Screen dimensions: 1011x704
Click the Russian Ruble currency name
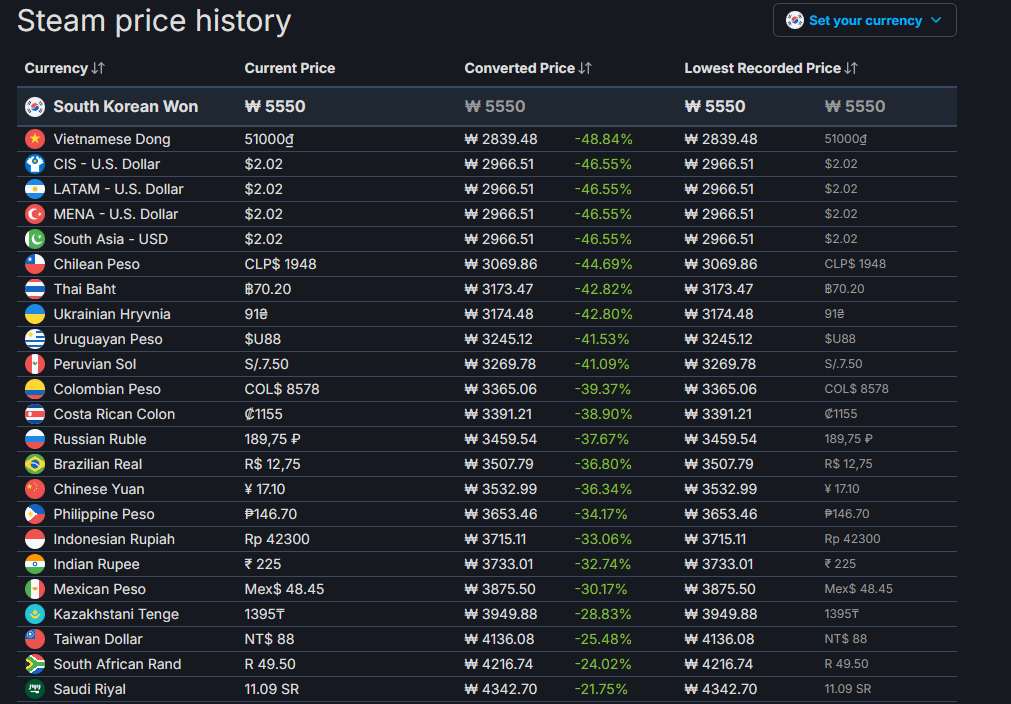(100, 439)
